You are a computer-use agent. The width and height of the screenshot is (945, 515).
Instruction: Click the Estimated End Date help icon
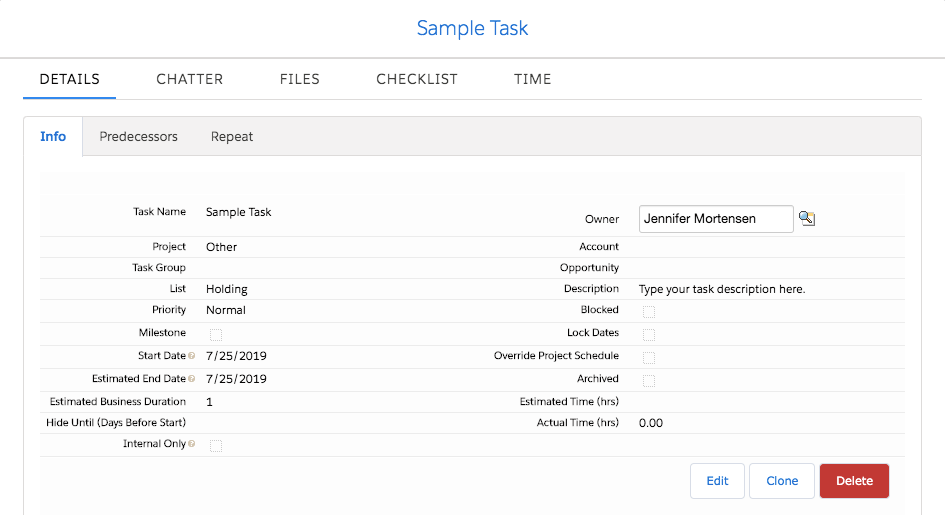point(192,379)
